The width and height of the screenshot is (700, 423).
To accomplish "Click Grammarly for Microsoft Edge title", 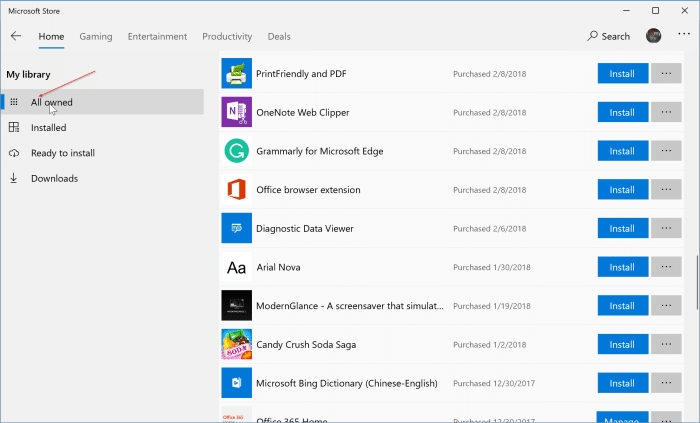I will coord(320,151).
